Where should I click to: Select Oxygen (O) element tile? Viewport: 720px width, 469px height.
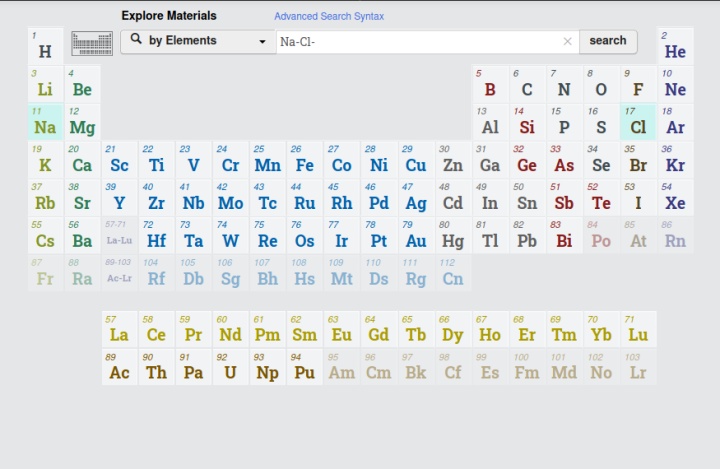click(601, 84)
